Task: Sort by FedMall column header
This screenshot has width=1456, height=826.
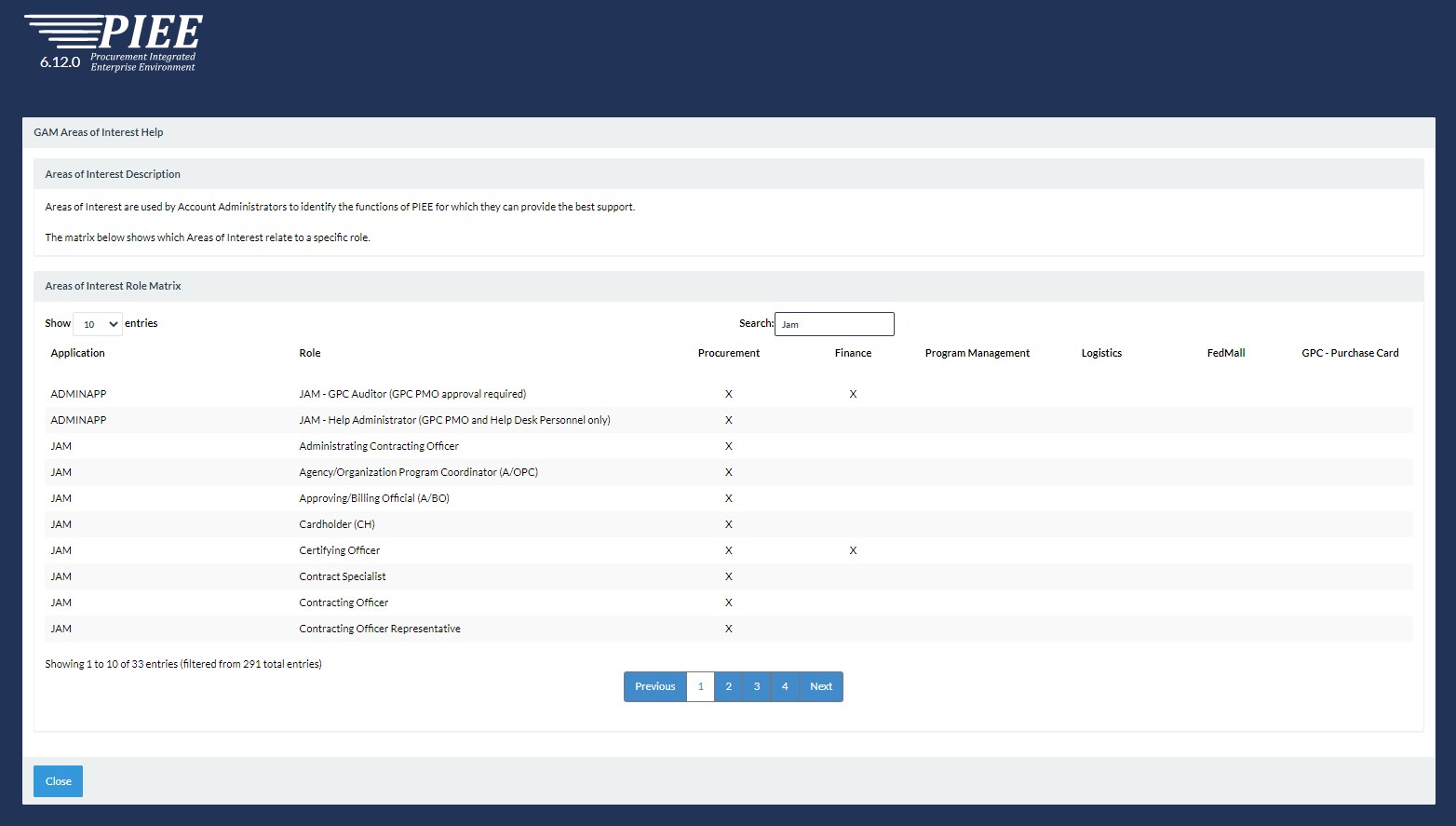Action: (x=1226, y=353)
